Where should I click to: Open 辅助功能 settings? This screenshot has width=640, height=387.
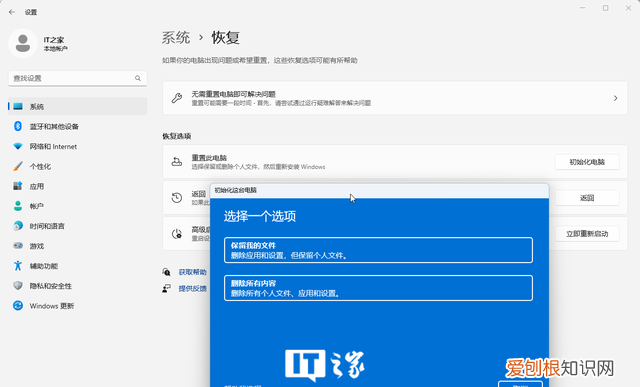(78, 266)
